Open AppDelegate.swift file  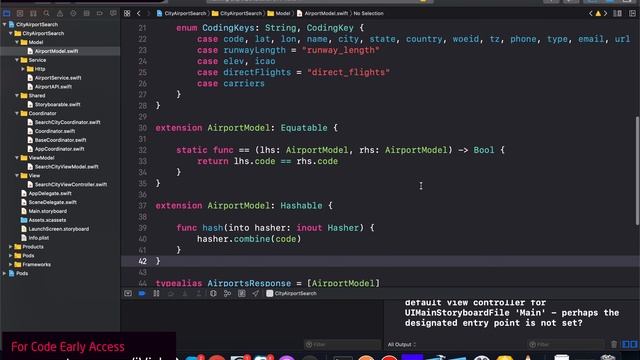pyautogui.click(x=50, y=193)
